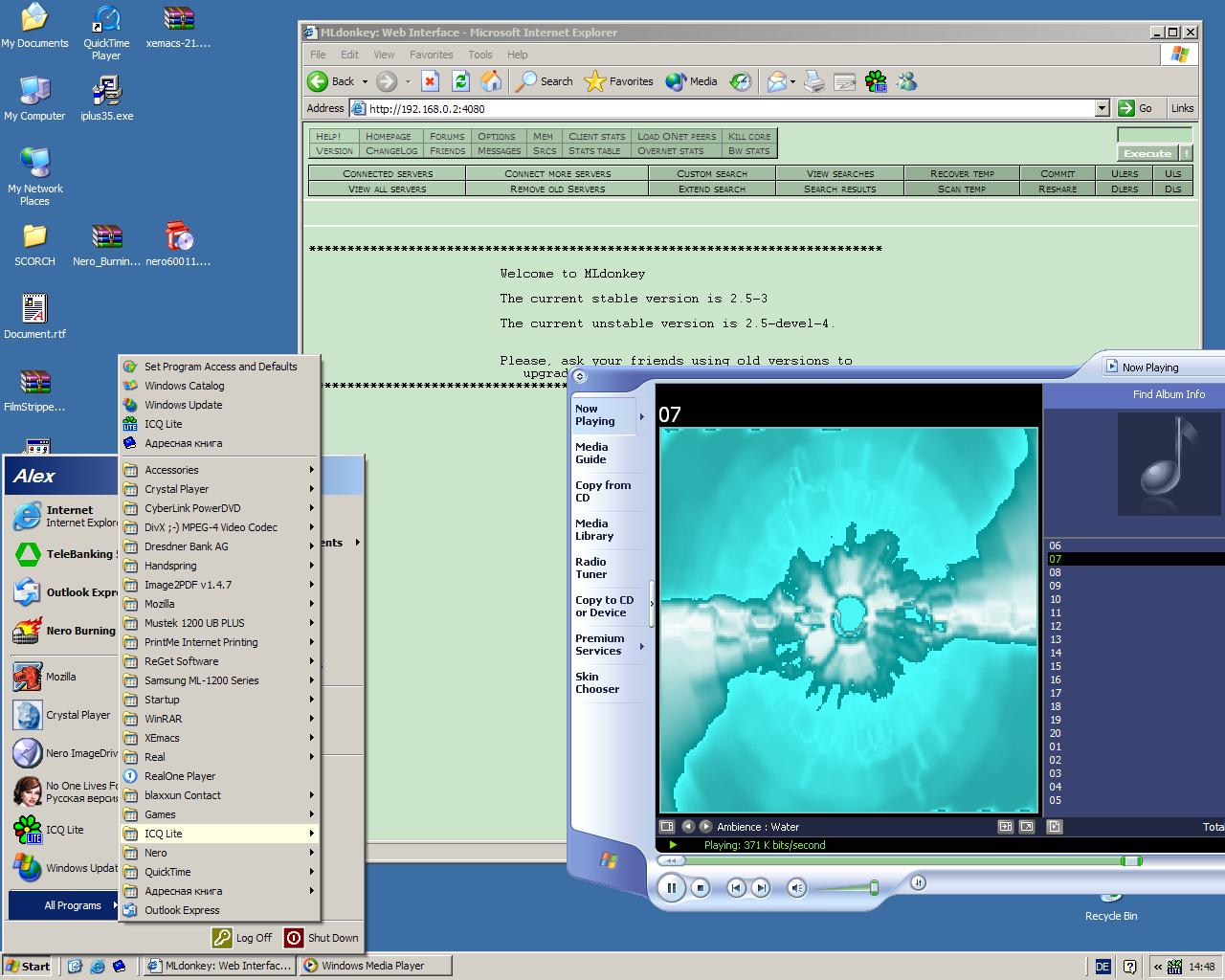The height and width of the screenshot is (980, 1225).
Task: Click the ICQ Lite toolbar icon in IE
Action: click(876, 81)
